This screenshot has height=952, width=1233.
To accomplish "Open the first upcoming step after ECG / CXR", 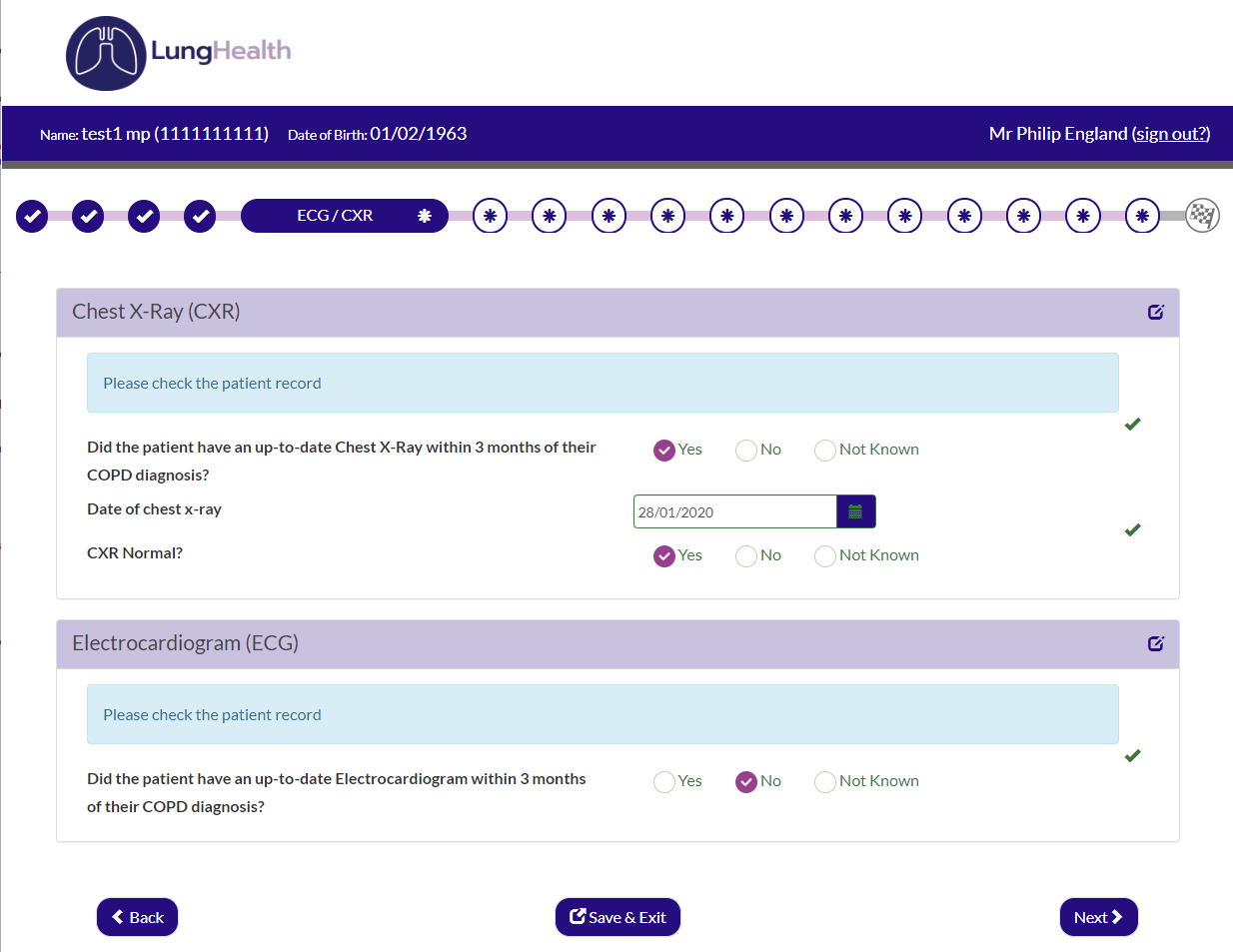I will point(490,216).
